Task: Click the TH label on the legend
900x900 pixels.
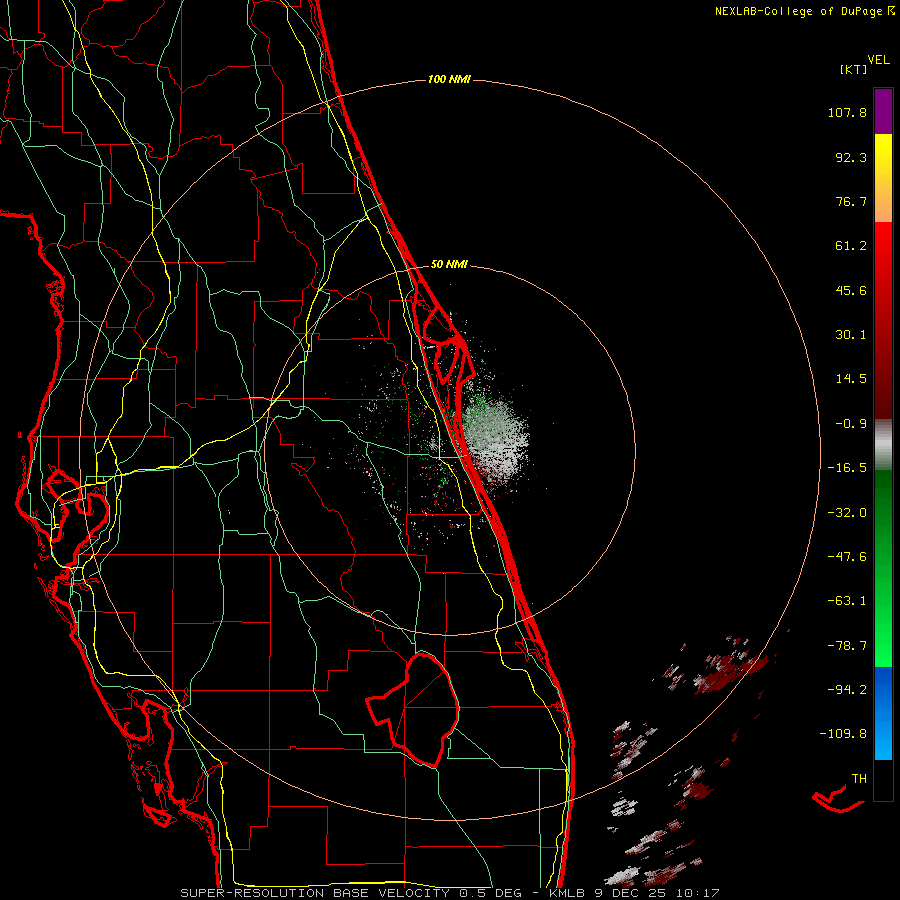Action: pyautogui.click(x=859, y=778)
